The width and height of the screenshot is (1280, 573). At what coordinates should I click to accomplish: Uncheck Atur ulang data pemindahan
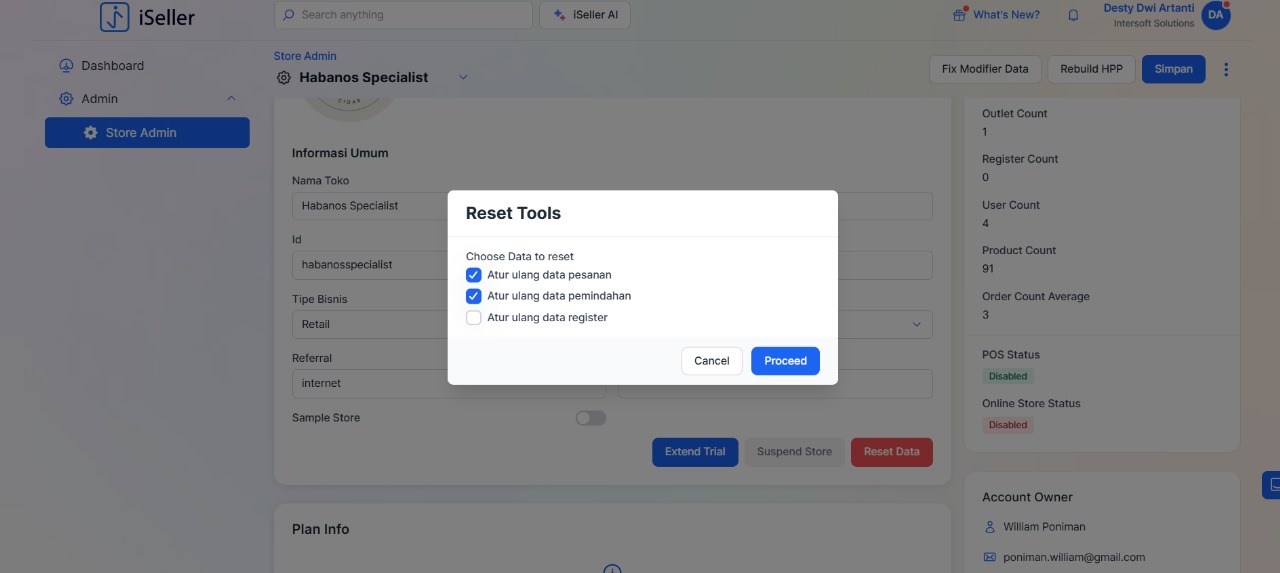(474, 296)
